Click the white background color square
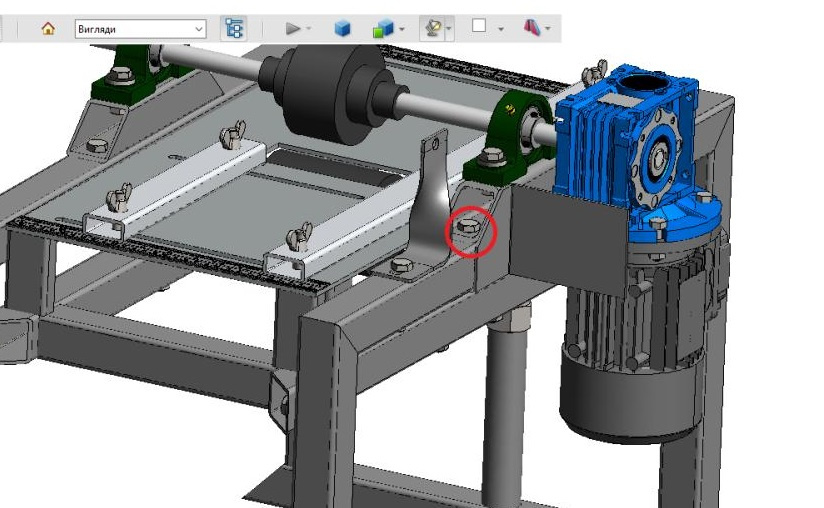The width and height of the screenshot is (824, 508). click(x=479, y=26)
